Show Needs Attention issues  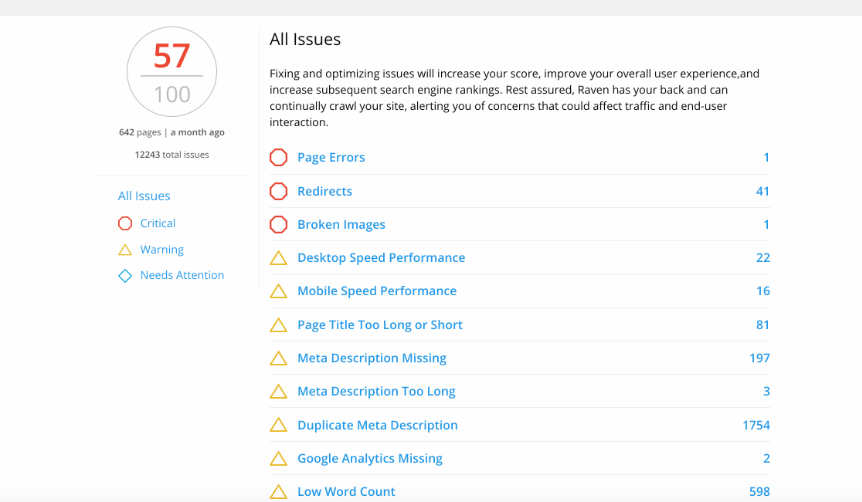tap(182, 275)
